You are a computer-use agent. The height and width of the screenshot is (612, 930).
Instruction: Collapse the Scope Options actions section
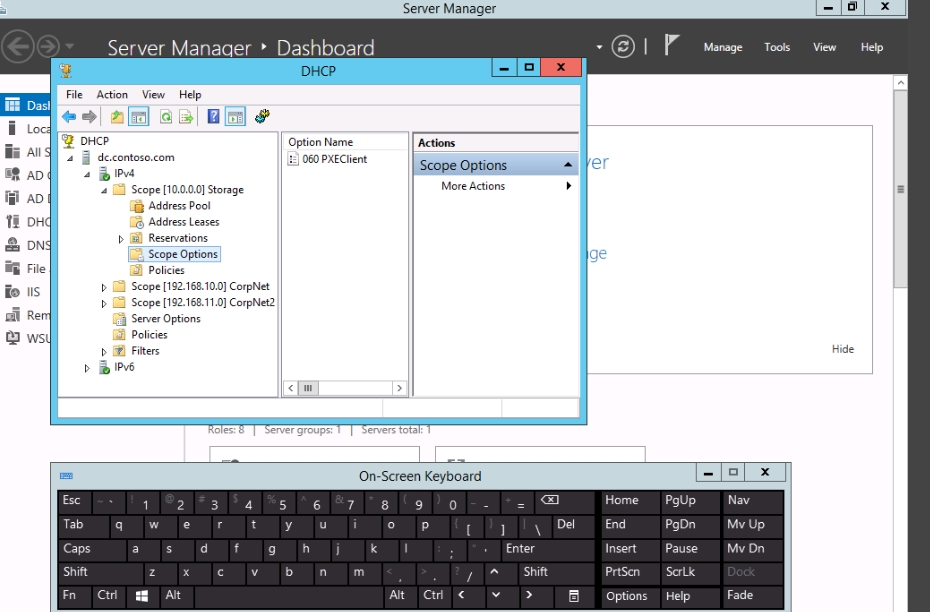click(x=568, y=165)
